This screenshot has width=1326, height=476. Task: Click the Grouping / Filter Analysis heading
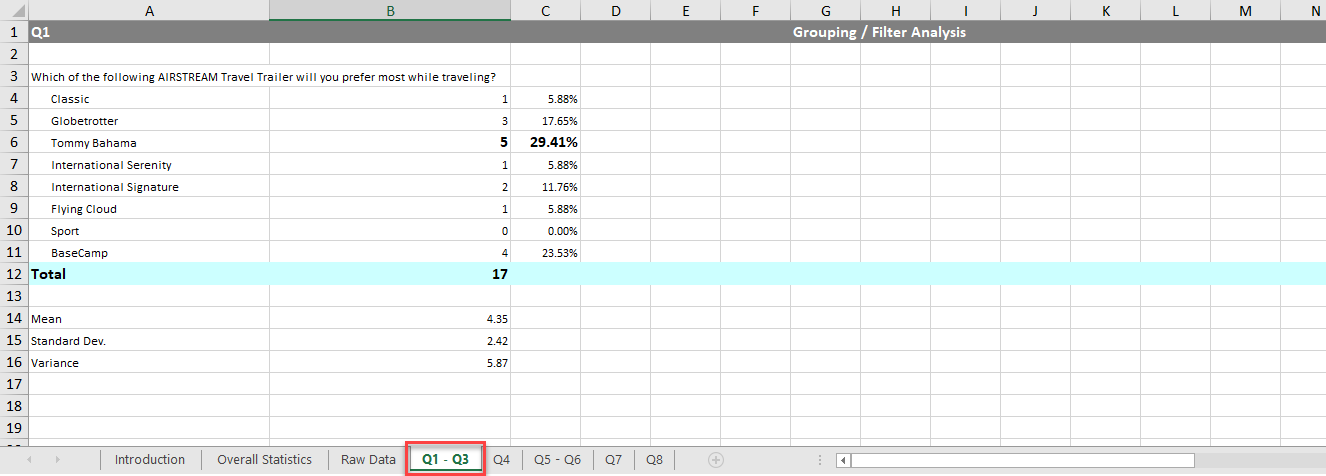(x=879, y=32)
